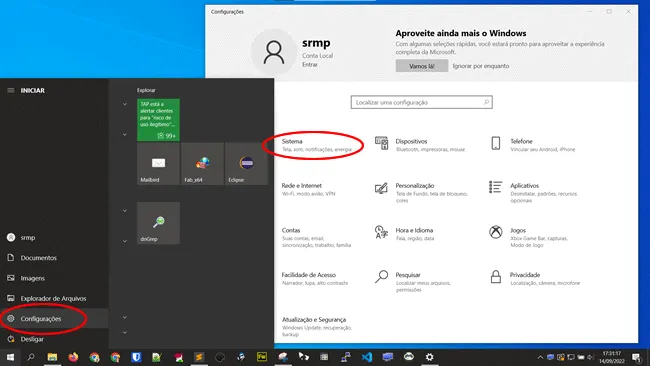
Task: Open Facilidade de Acesso settings
Action: tap(315, 279)
